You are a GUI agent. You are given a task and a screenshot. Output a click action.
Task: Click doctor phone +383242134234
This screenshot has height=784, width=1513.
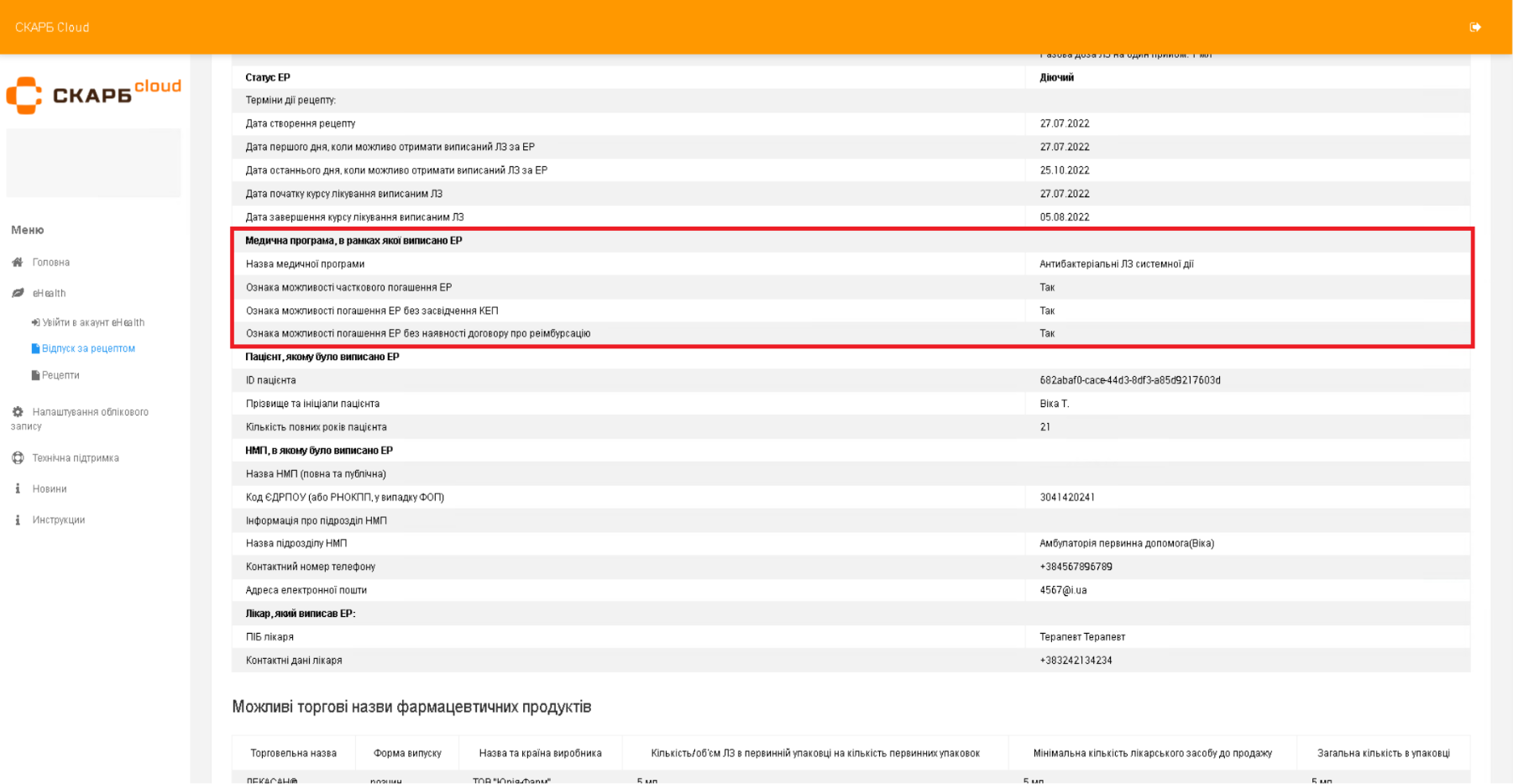tap(1076, 661)
